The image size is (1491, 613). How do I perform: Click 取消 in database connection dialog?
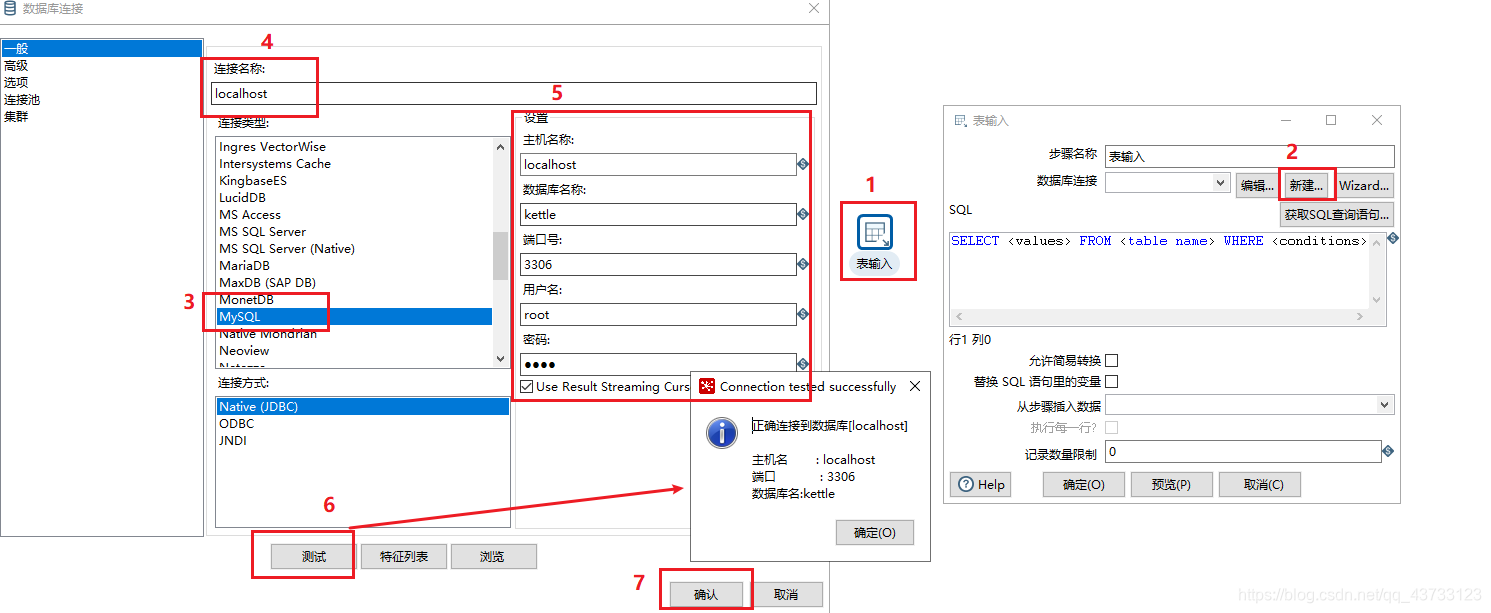pos(786,594)
